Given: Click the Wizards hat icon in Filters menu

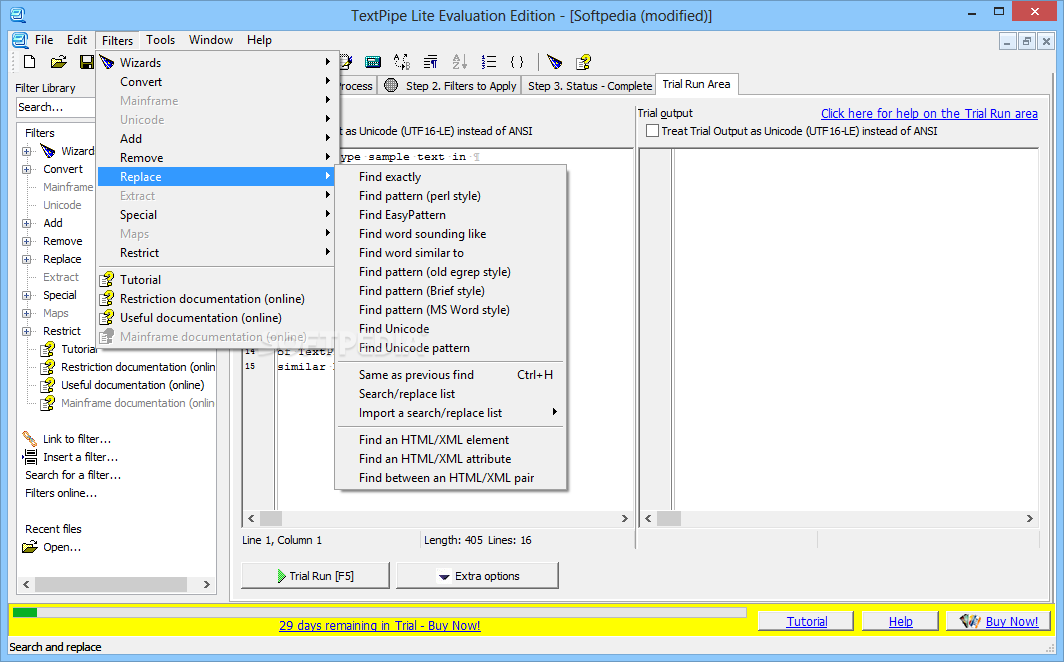Looking at the screenshot, I should coord(107,62).
